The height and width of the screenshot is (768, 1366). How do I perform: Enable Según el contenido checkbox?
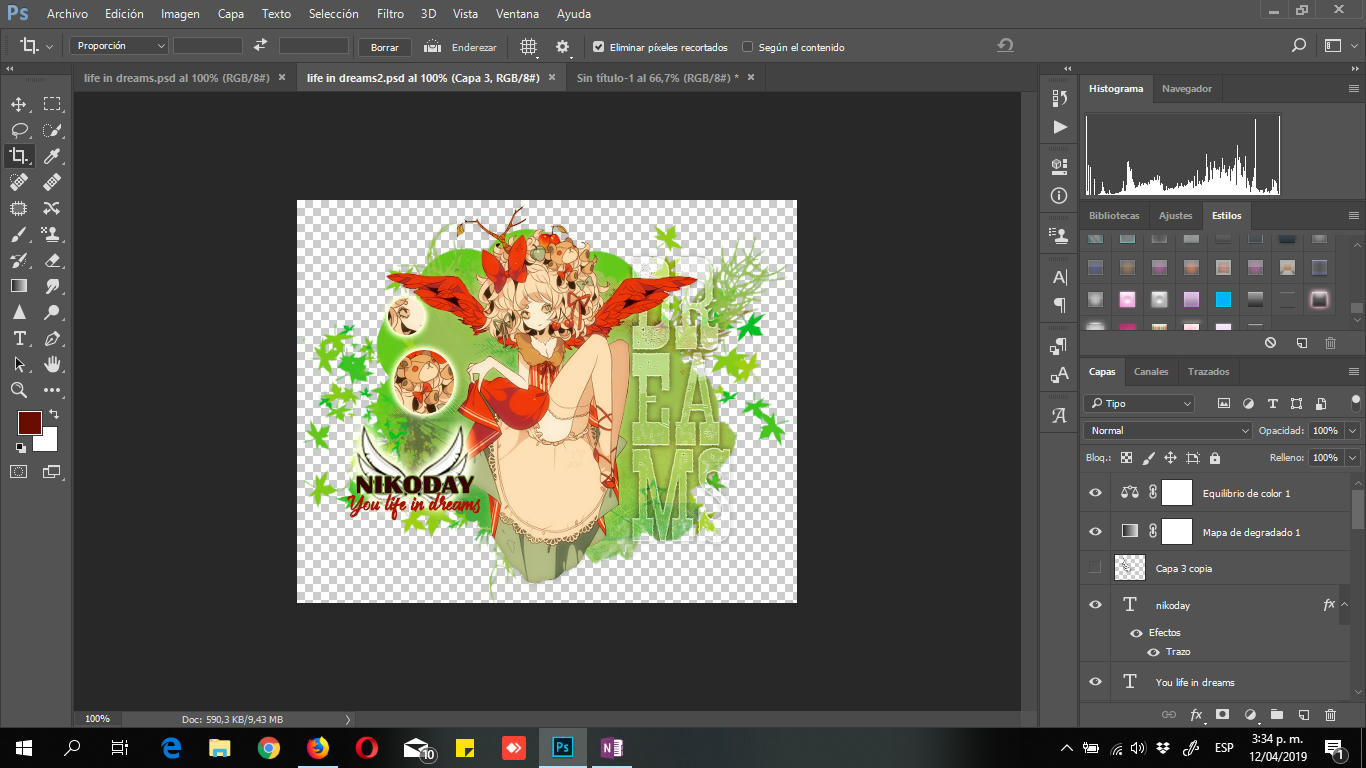(747, 47)
